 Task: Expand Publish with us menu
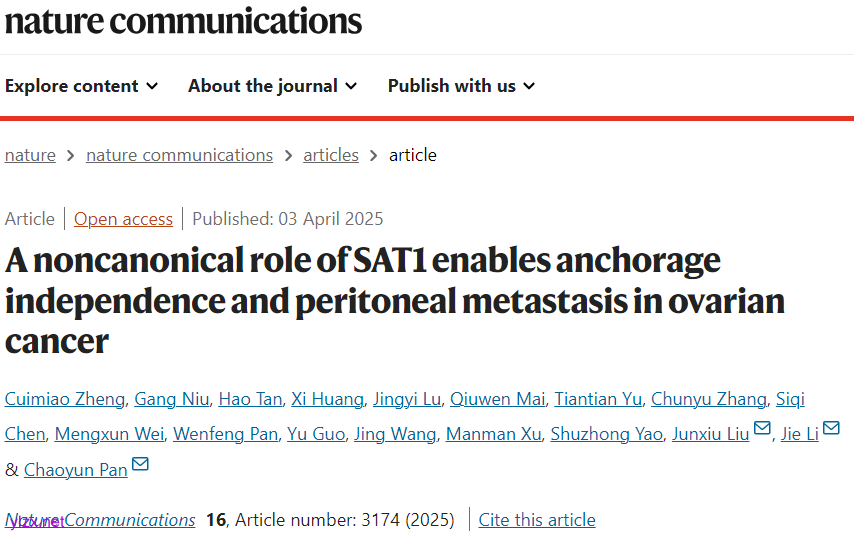click(461, 86)
